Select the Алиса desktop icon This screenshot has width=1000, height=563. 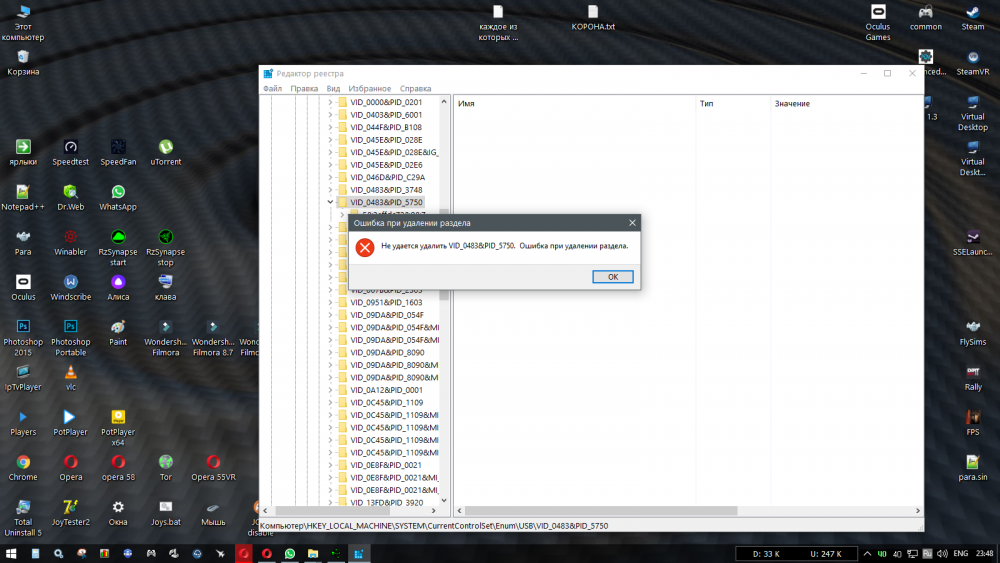point(118,288)
